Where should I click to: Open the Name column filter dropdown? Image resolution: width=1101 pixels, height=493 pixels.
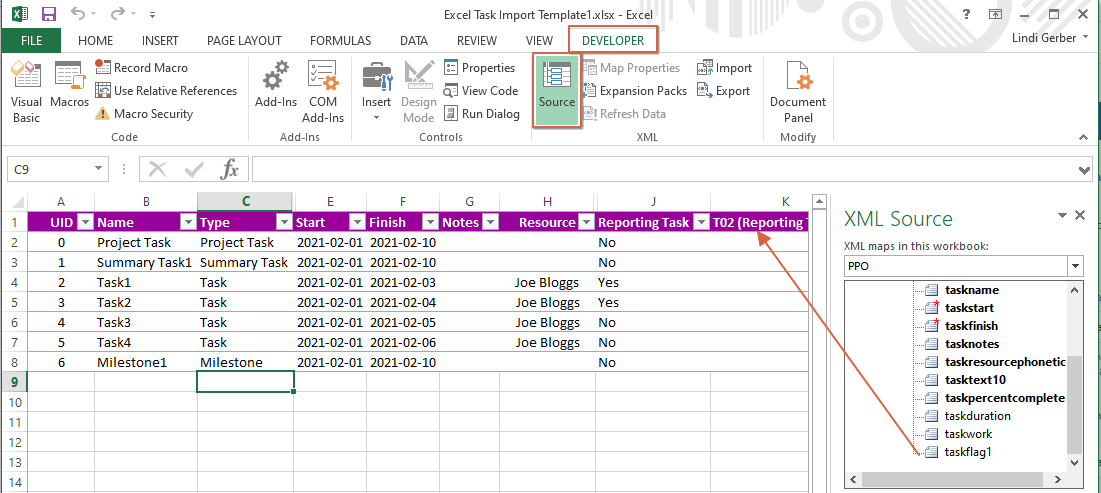[x=188, y=222]
